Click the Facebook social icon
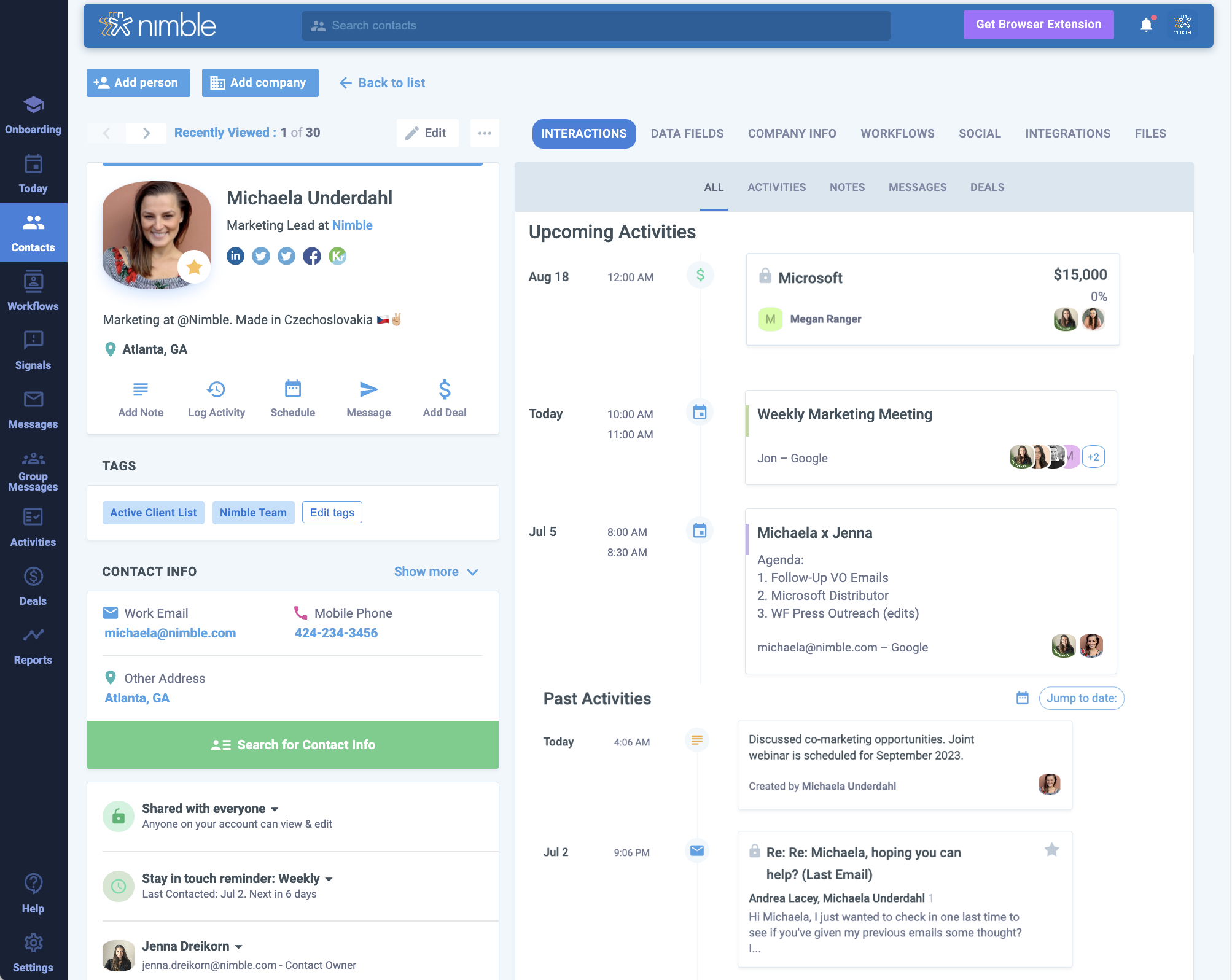The image size is (1232, 980). coord(312,256)
